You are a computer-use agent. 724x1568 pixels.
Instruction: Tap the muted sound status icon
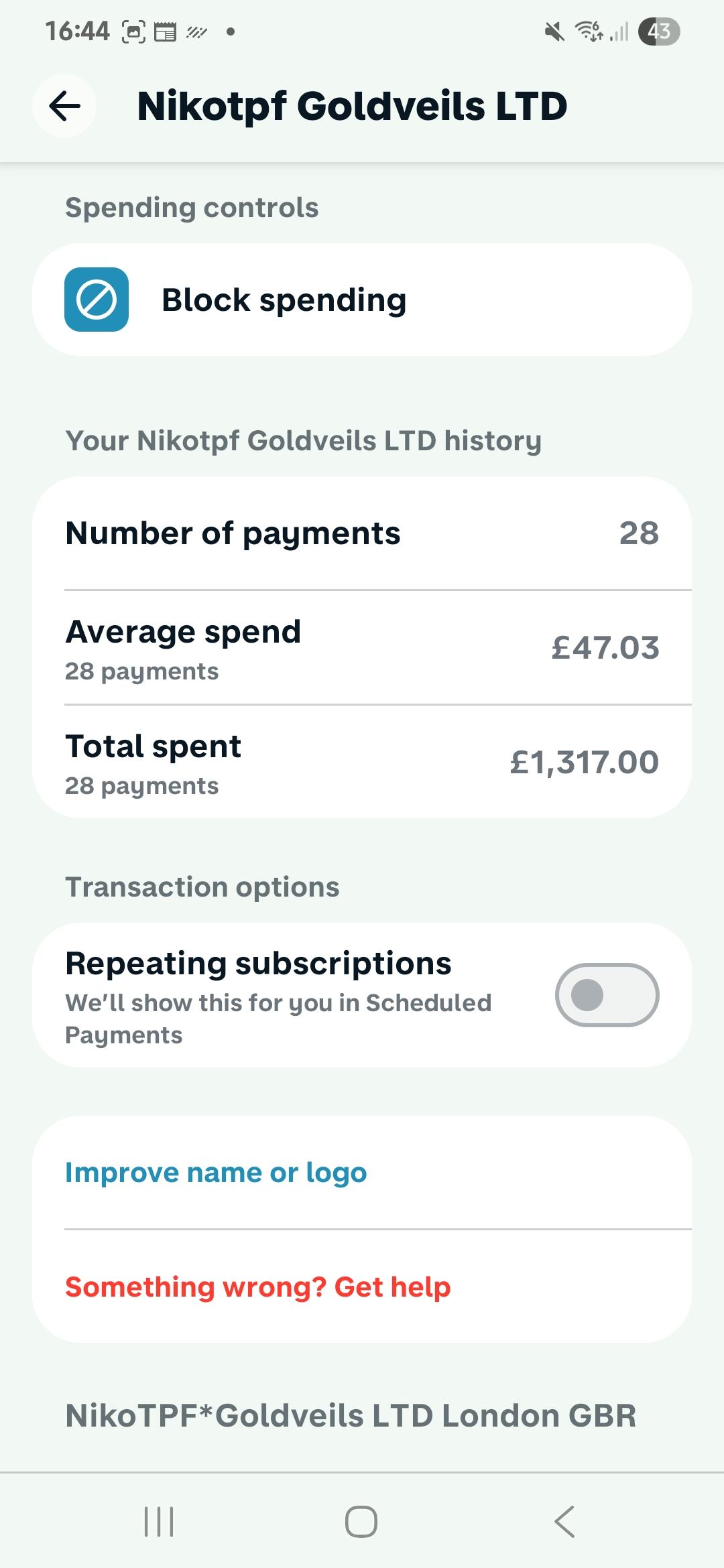coord(554,31)
